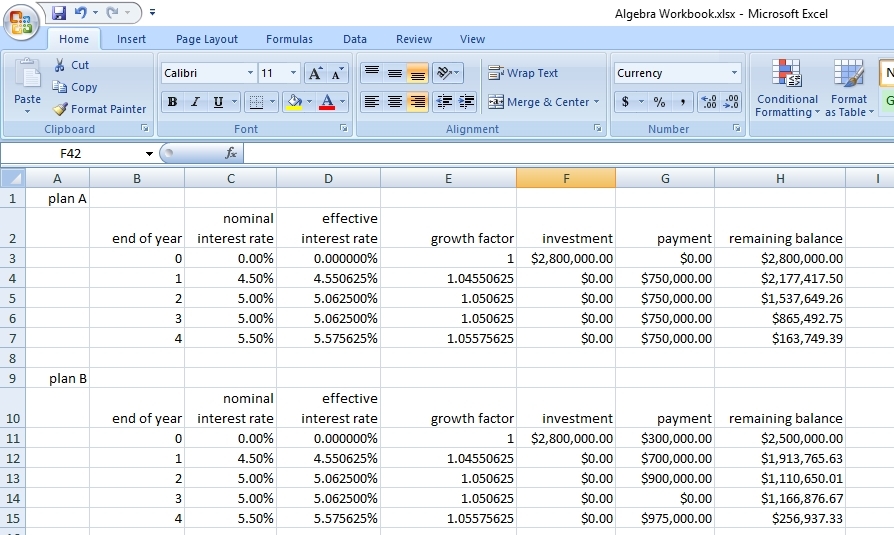Image resolution: width=894 pixels, height=535 pixels.
Task: Open the Office Button menu
Action: tap(21, 22)
